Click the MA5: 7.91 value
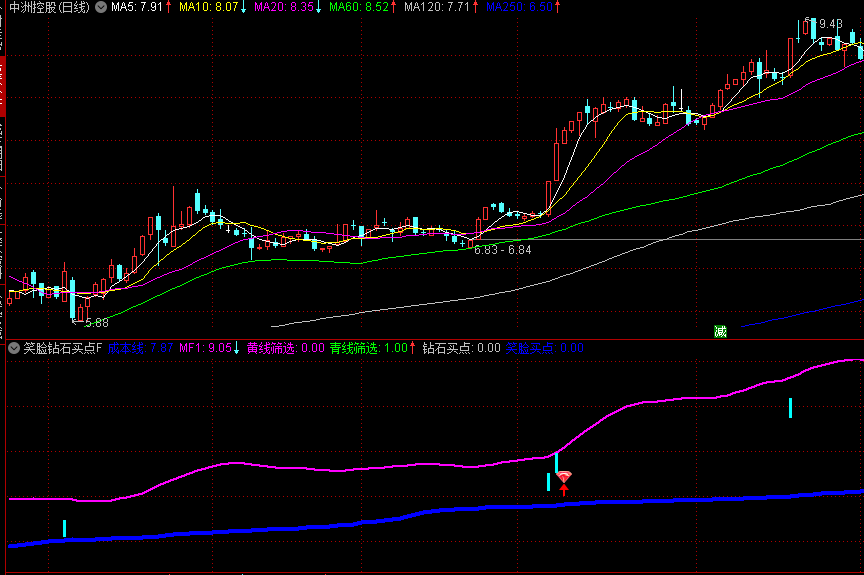864x575 pixels. [137, 7]
